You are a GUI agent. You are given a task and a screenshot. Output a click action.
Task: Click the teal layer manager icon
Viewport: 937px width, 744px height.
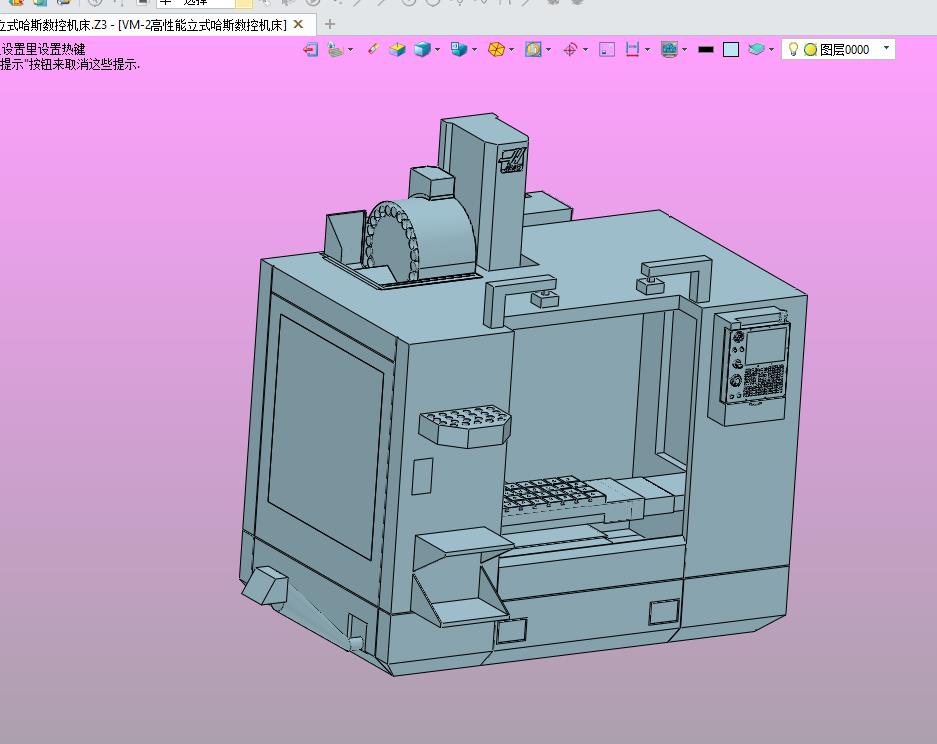757,49
